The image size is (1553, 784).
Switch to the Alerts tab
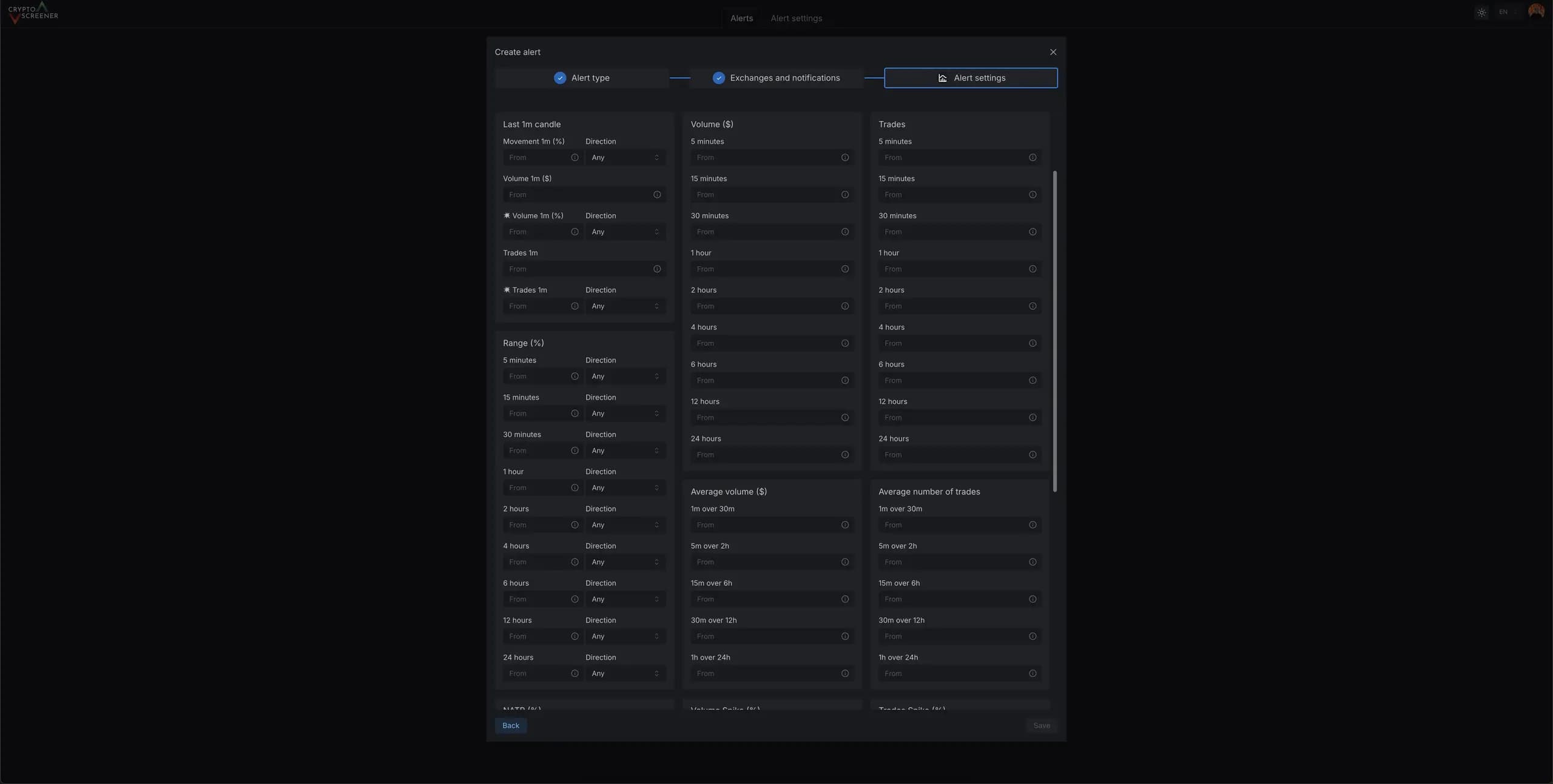(x=741, y=18)
